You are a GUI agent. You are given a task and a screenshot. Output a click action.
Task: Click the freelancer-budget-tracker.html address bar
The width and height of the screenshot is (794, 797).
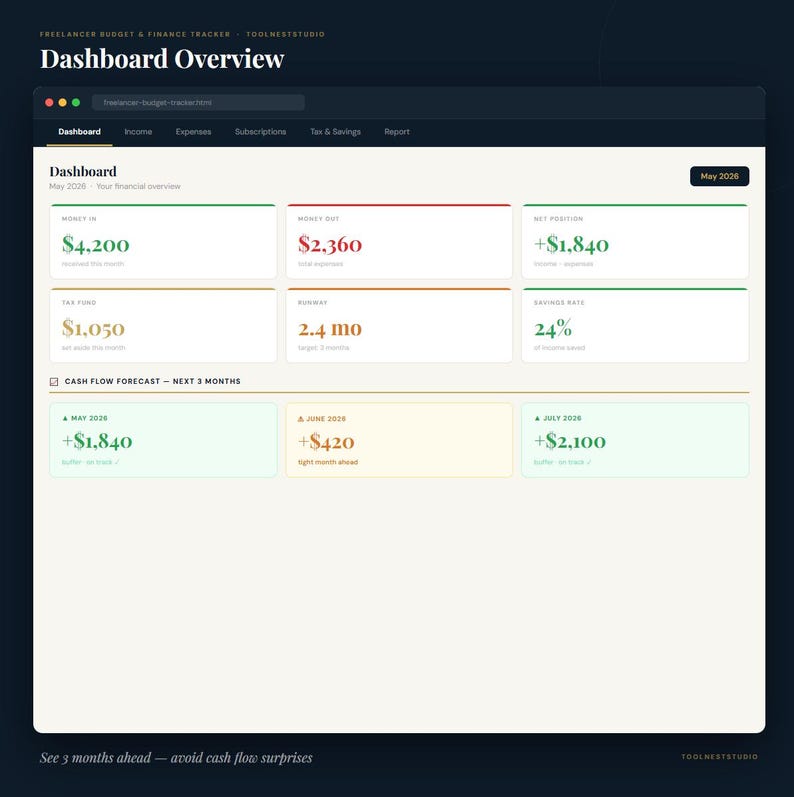[x=198, y=103]
